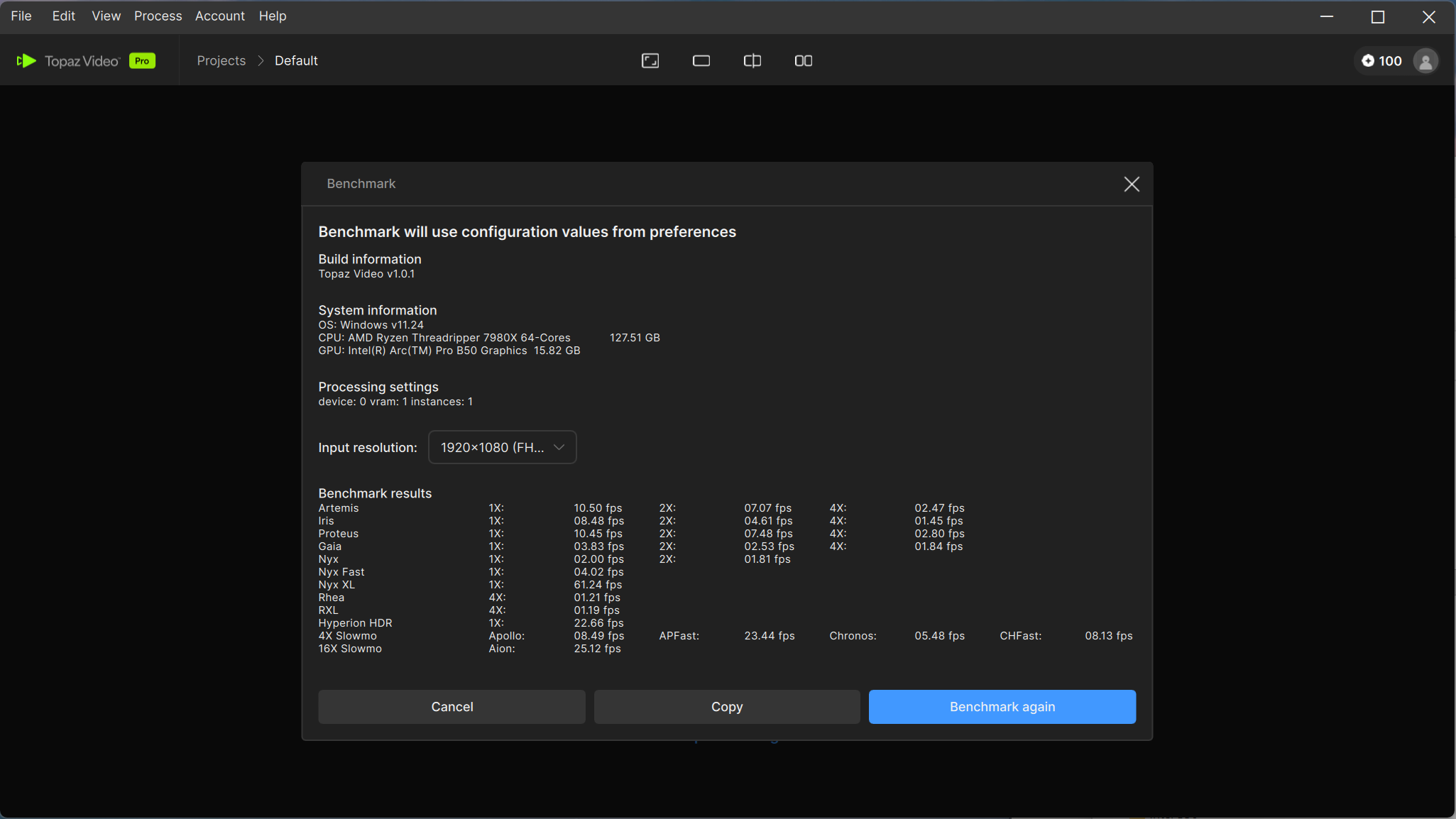Open the user account avatar
This screenshot has height=819, width=1456.
1425,61
